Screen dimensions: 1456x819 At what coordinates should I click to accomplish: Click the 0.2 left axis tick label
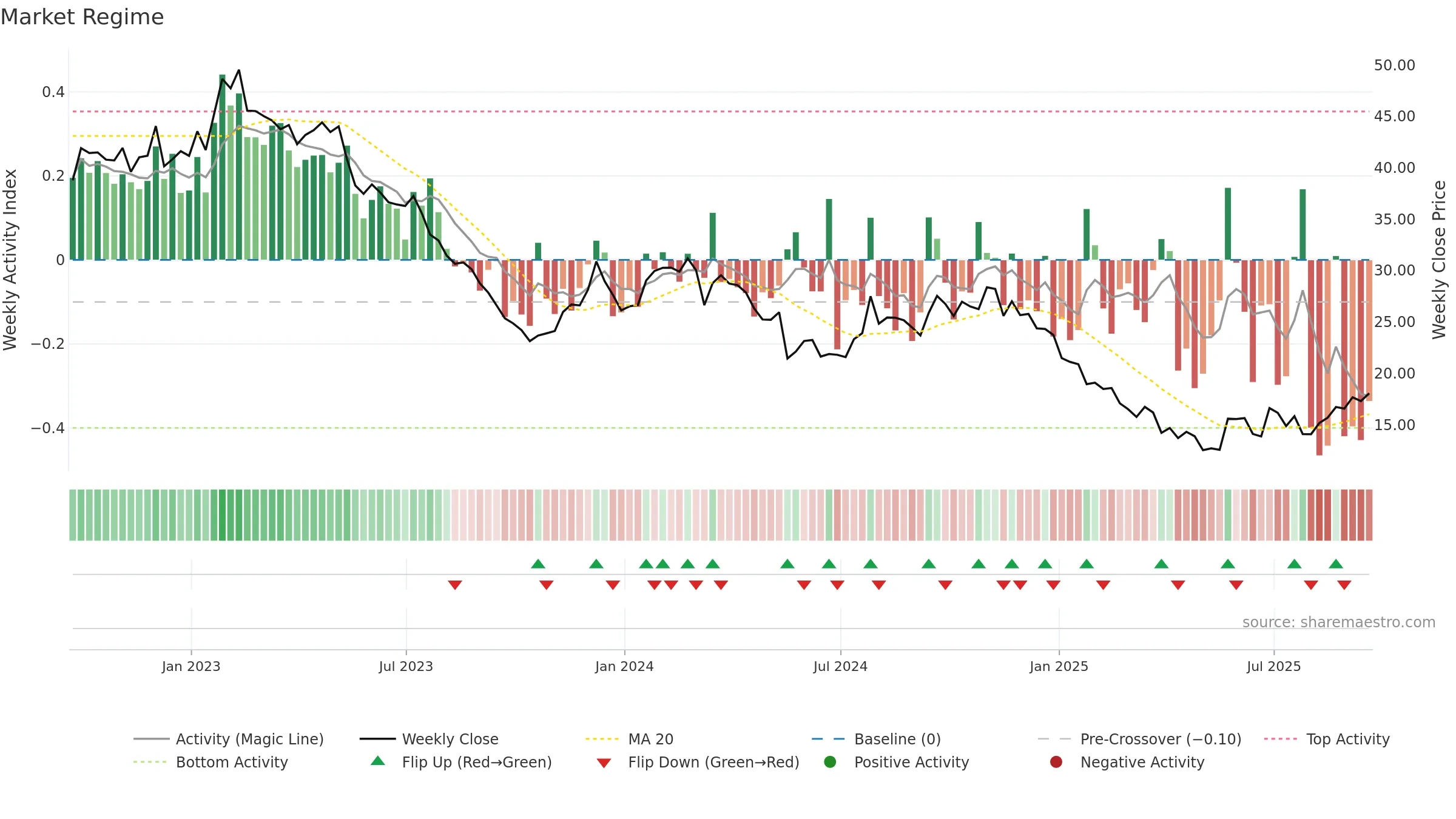pyautogui.click(x=53, y=176)
